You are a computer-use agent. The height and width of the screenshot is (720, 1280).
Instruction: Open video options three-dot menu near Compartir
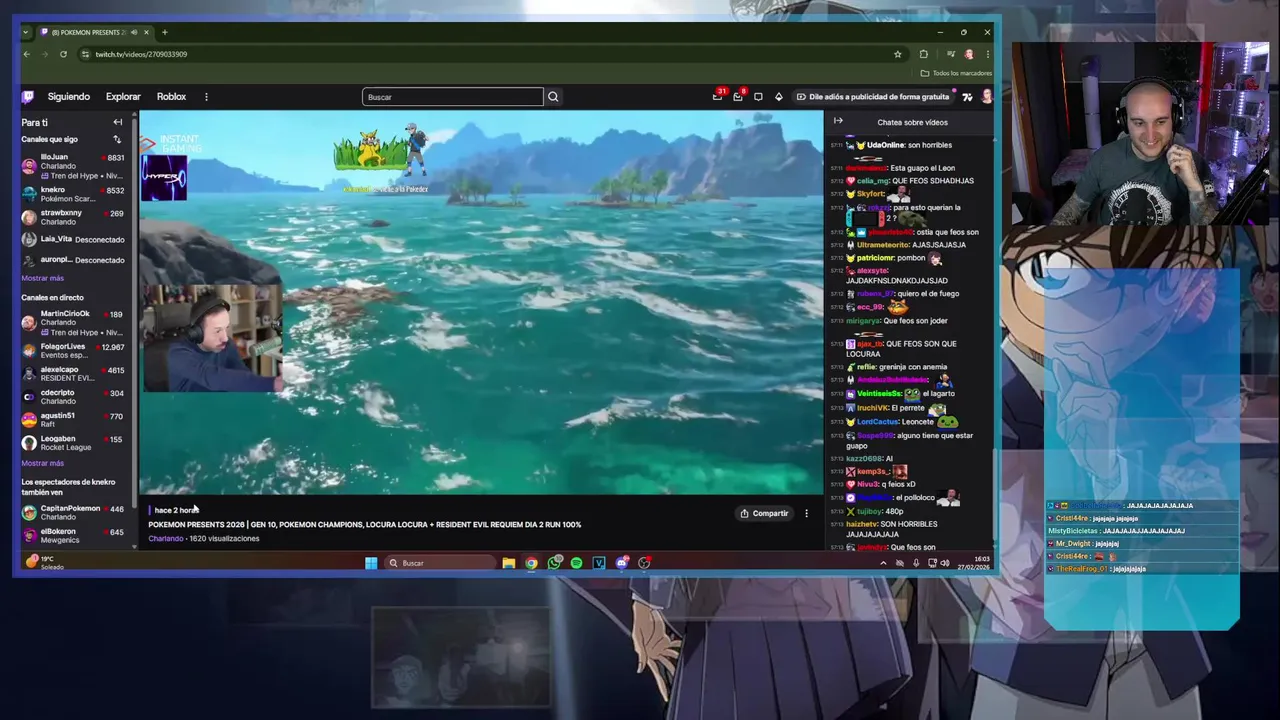[x=806, y=513]
